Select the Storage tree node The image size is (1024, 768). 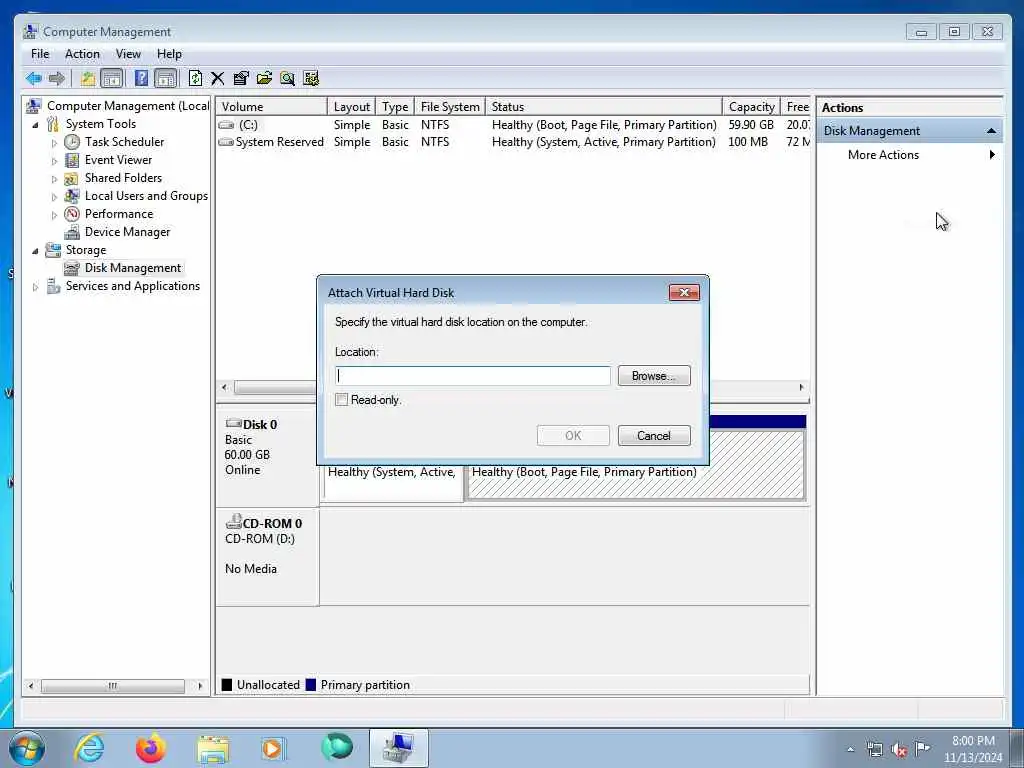point(86,249)
